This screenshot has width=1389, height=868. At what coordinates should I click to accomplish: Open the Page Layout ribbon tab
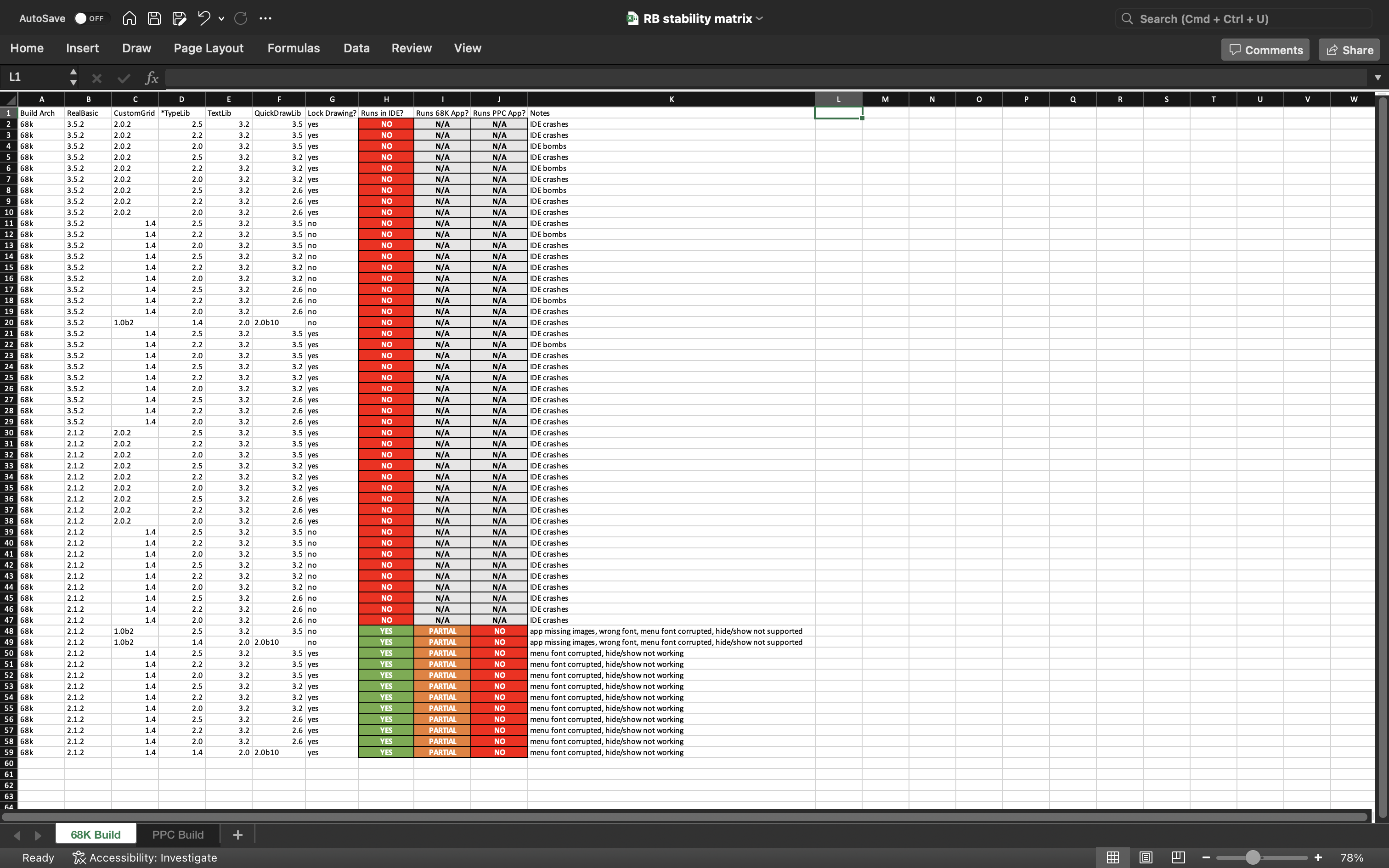coord(209,48)
